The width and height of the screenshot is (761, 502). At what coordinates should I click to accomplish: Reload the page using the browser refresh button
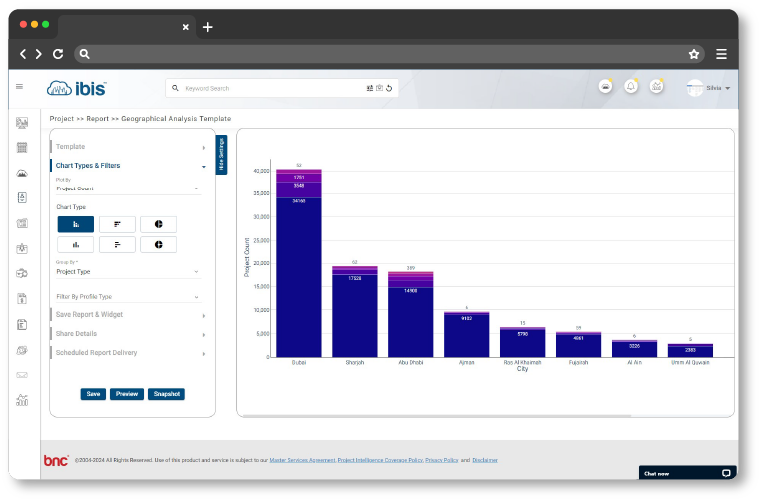(58, 54)
